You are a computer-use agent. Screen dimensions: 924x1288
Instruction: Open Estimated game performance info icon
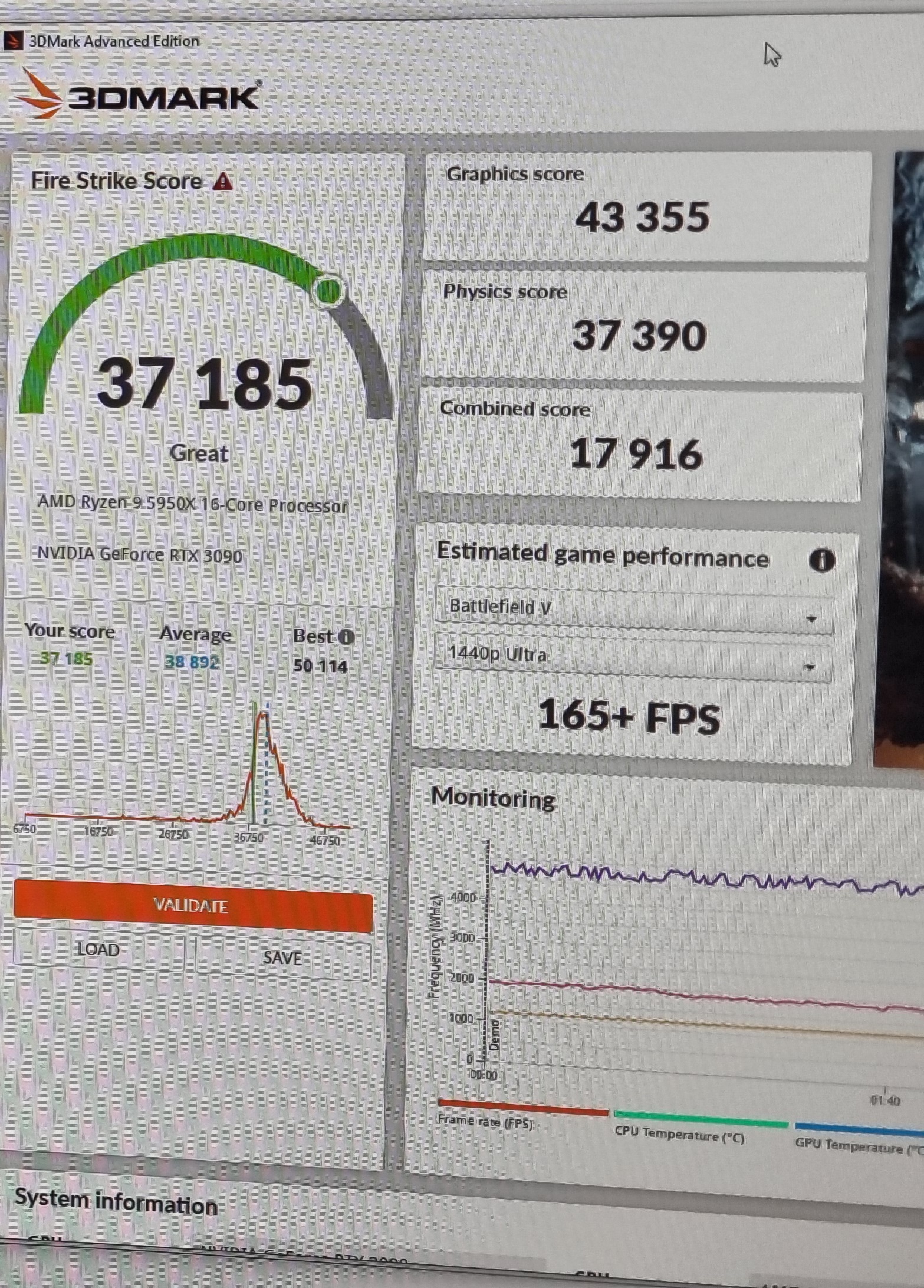click(822, 560)
